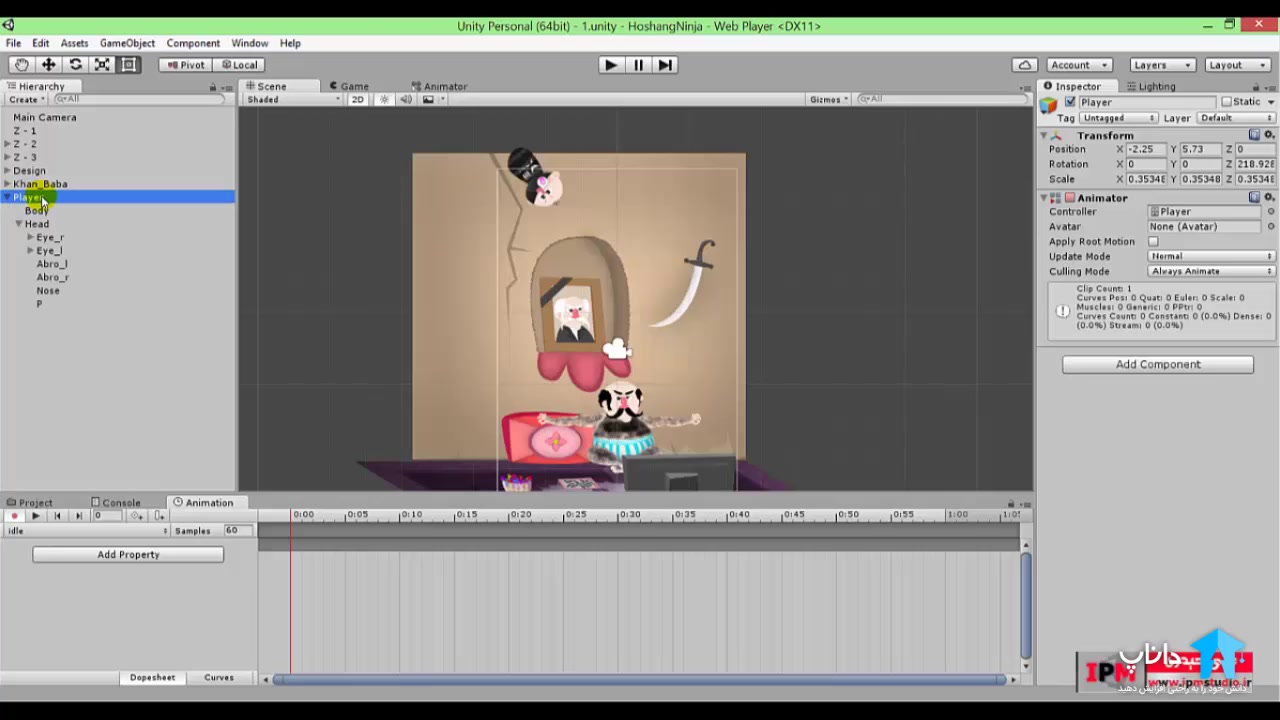Image resolution: width=1280 pixels, height=720 pixels.
Task: Click the Add Property button
Action: click(128, 554)
